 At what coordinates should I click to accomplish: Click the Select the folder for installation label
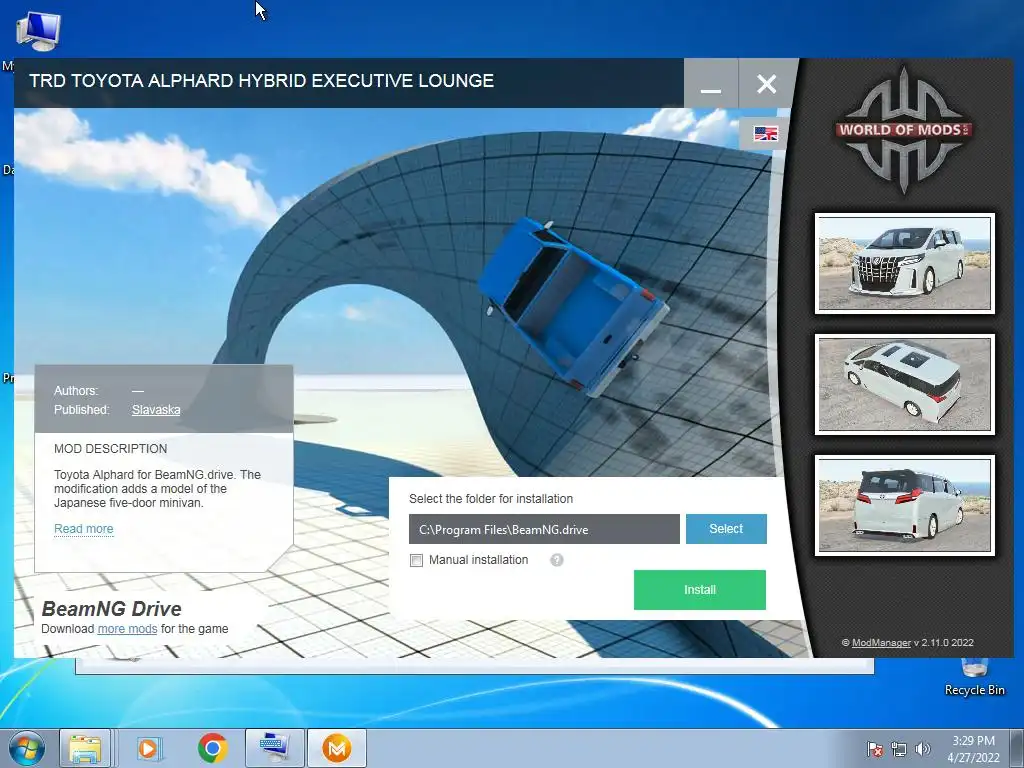click(x=491, y=499)
